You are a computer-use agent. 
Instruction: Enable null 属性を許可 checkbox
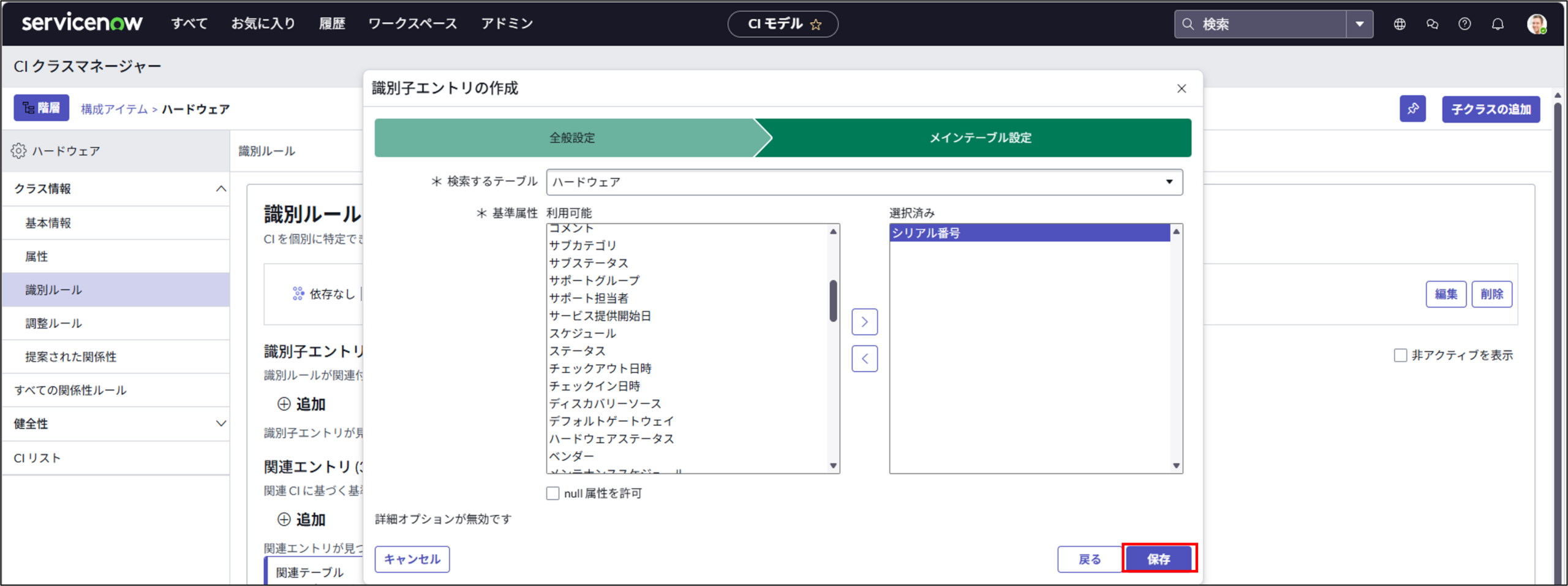[x=552, y=493]
